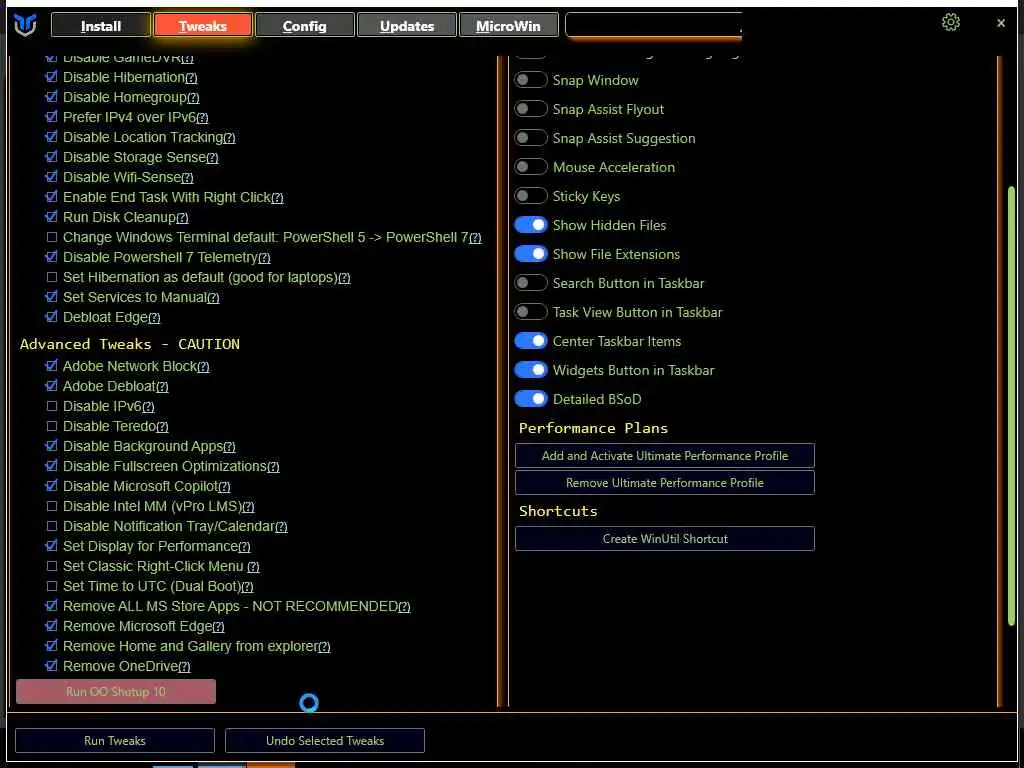Click the Create WinUtil Shortcut button

pyautogui.click(x=665, y=539)
